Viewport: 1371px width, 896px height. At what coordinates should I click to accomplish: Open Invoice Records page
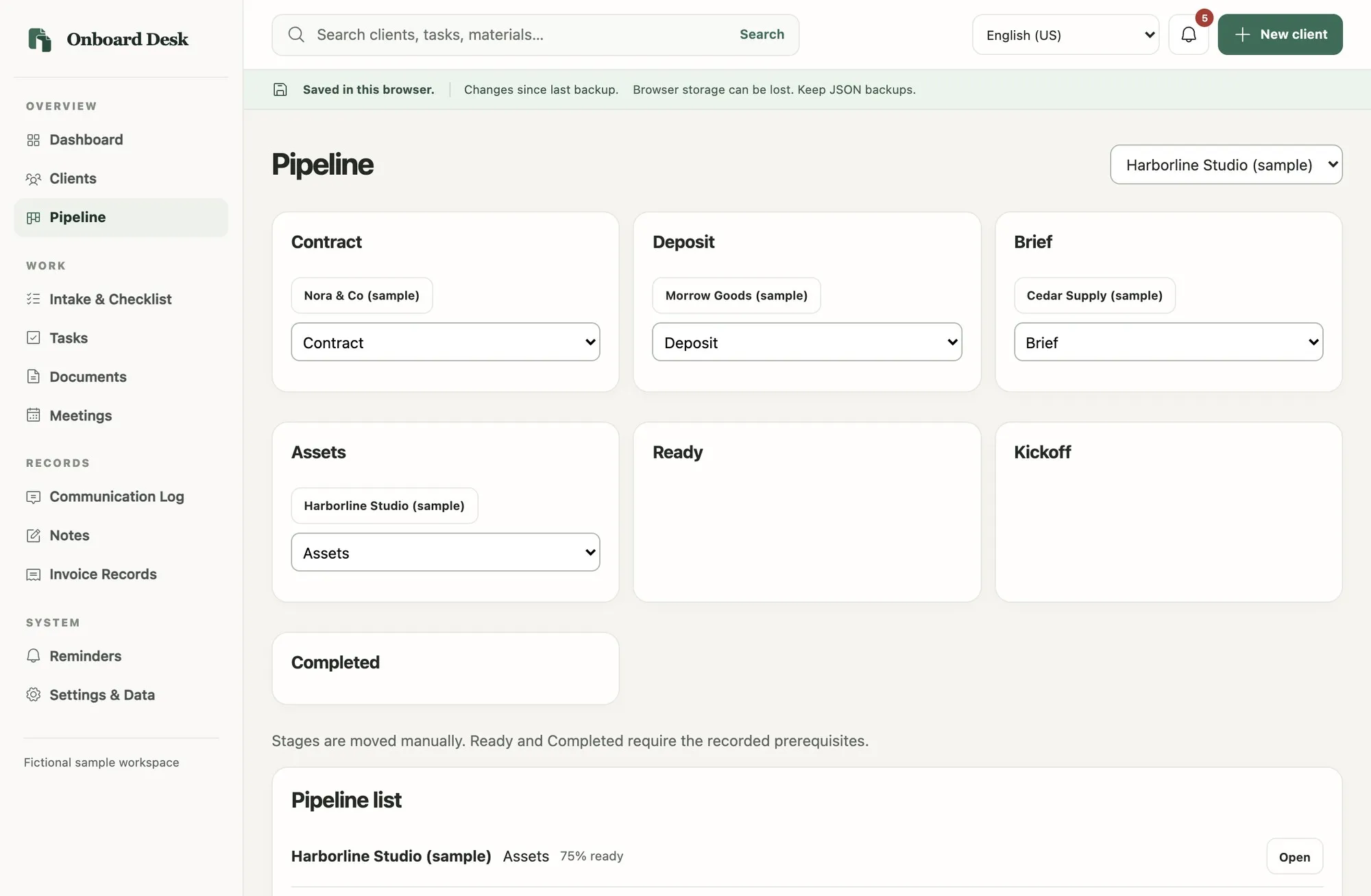pos(121,574)
